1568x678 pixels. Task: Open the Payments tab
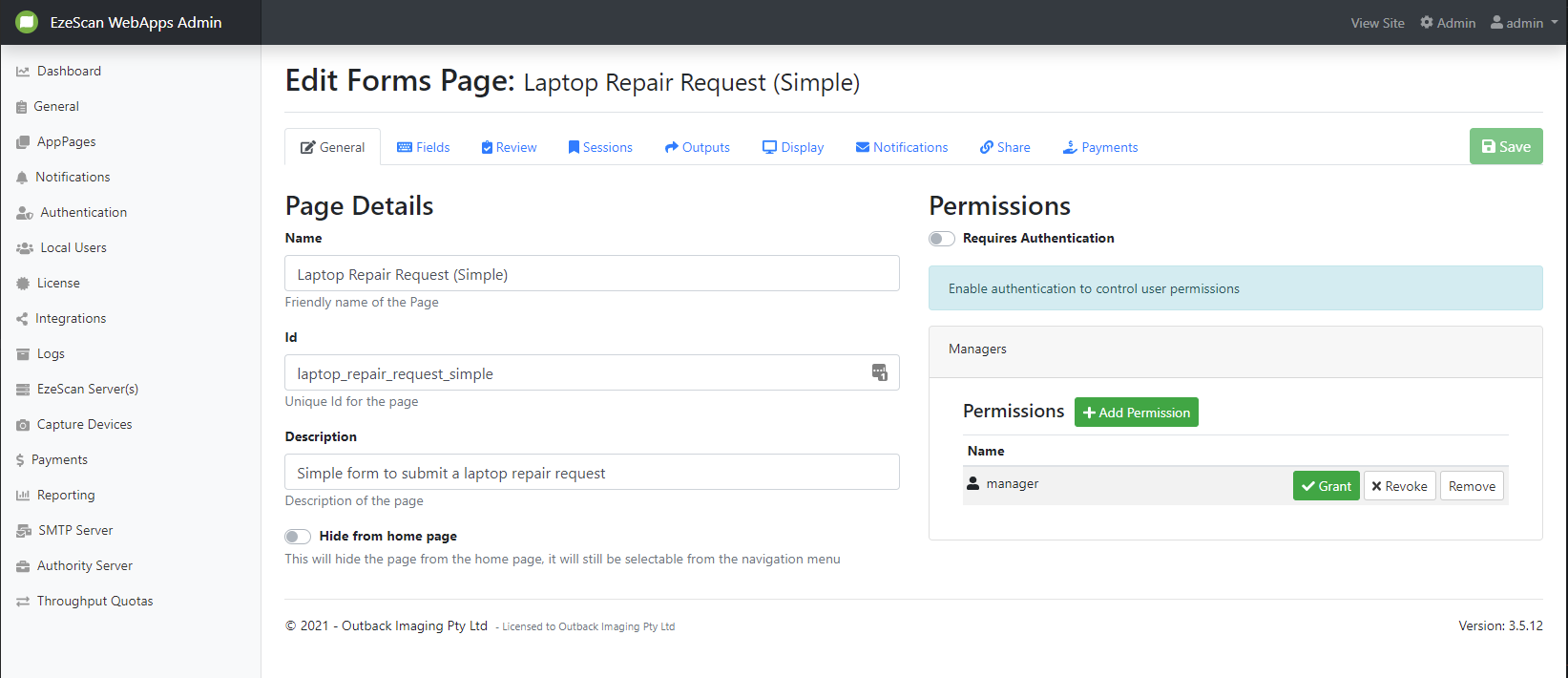pos(1100,147)
